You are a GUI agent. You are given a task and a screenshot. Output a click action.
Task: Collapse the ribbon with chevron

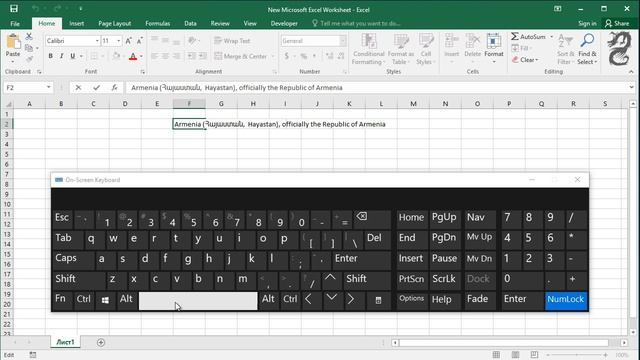[x=631, y=72]
